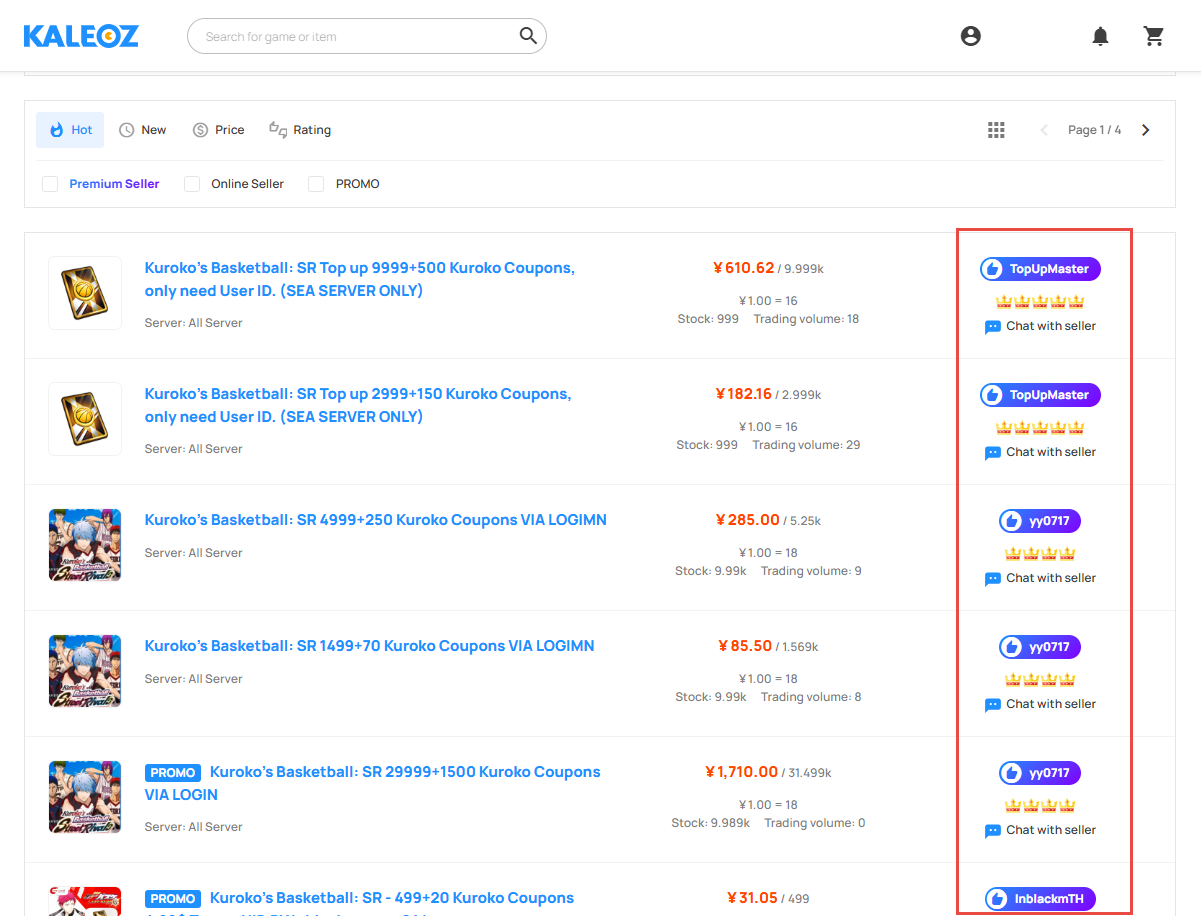
Task: Click PROMO badge on 29999+1500 listing
Action: pos(173,773)
